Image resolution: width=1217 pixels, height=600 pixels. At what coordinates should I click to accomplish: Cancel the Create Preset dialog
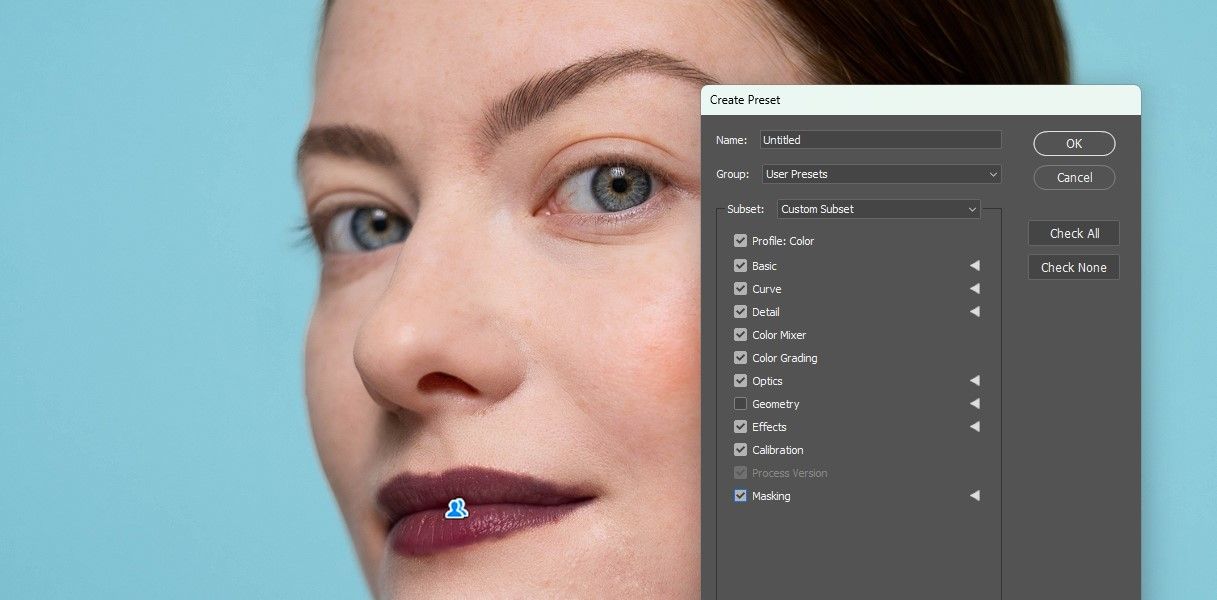[1074, 177]
